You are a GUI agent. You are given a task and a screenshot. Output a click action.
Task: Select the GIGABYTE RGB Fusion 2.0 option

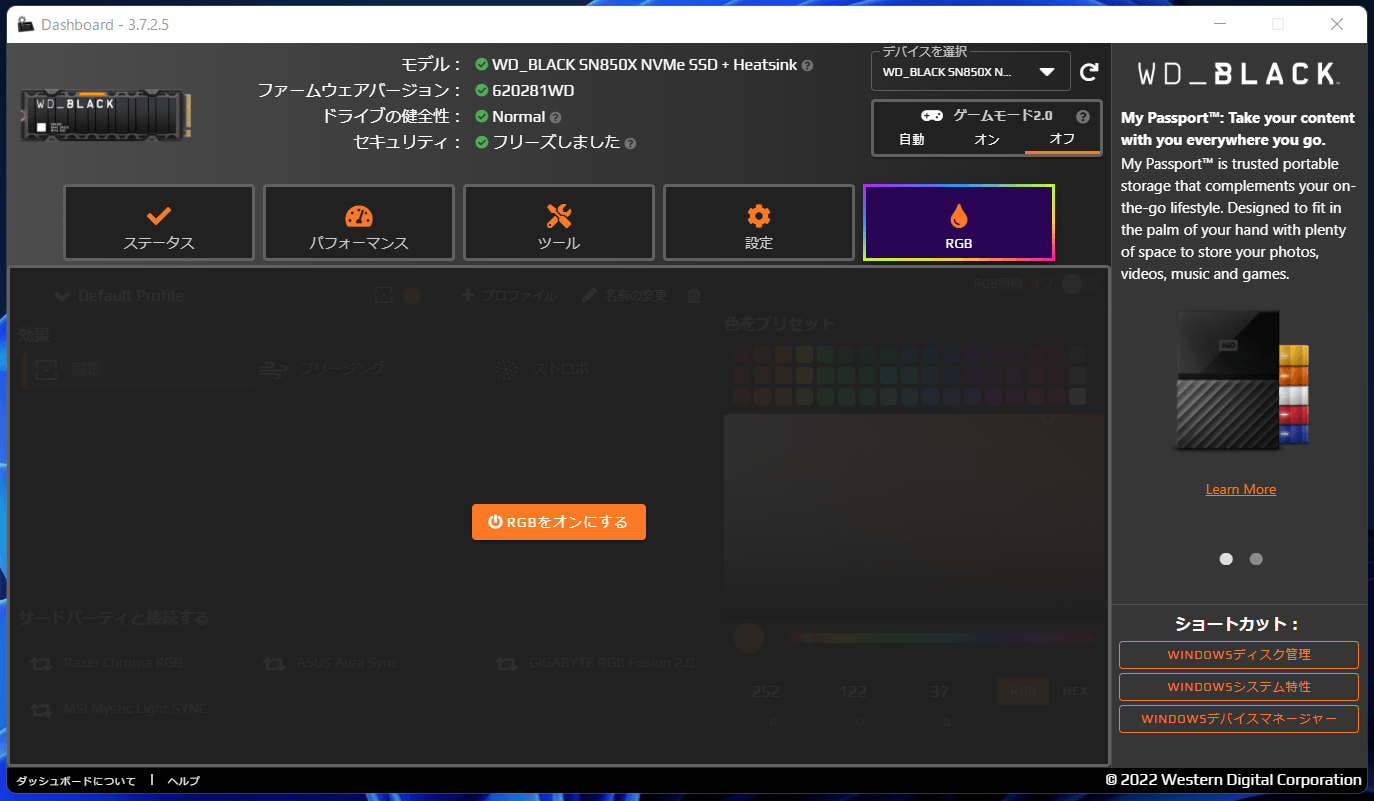(x=596, y=663)
